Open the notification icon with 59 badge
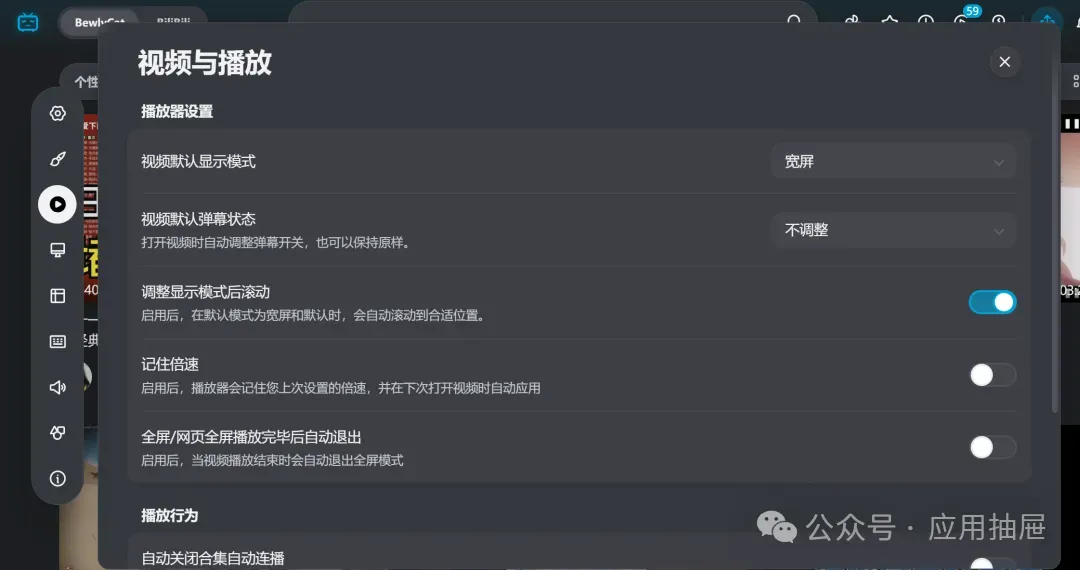The width and height of the screenshot is (1080, 570). point(962,21)
